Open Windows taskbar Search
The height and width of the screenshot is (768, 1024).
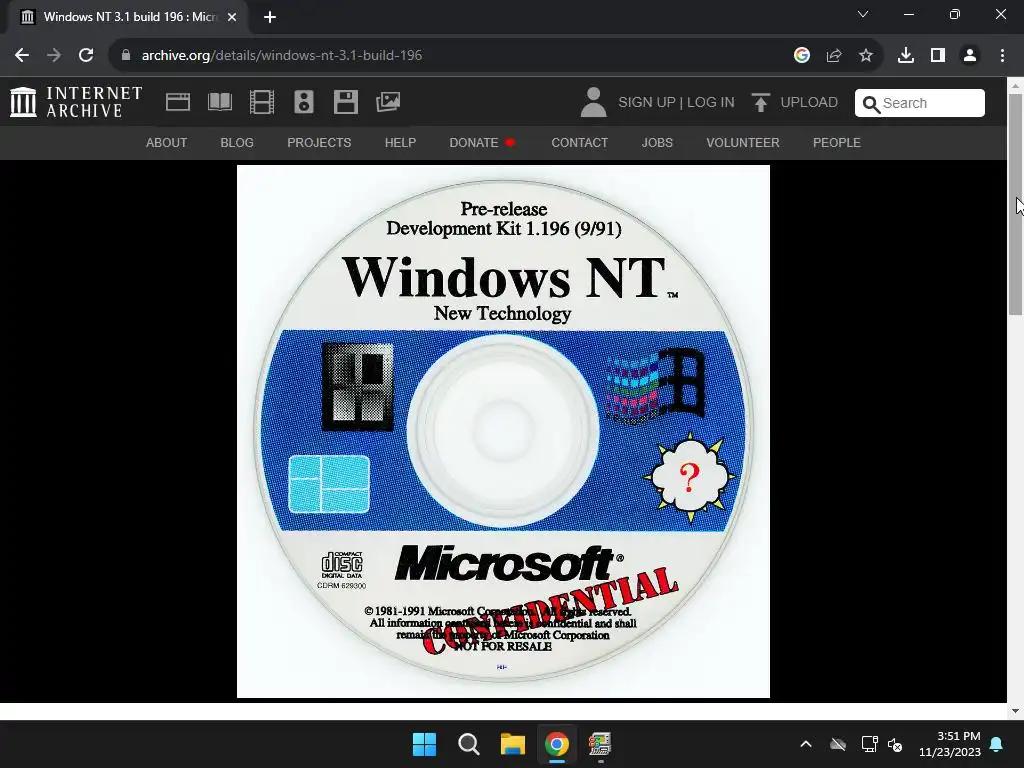point(469,744)
